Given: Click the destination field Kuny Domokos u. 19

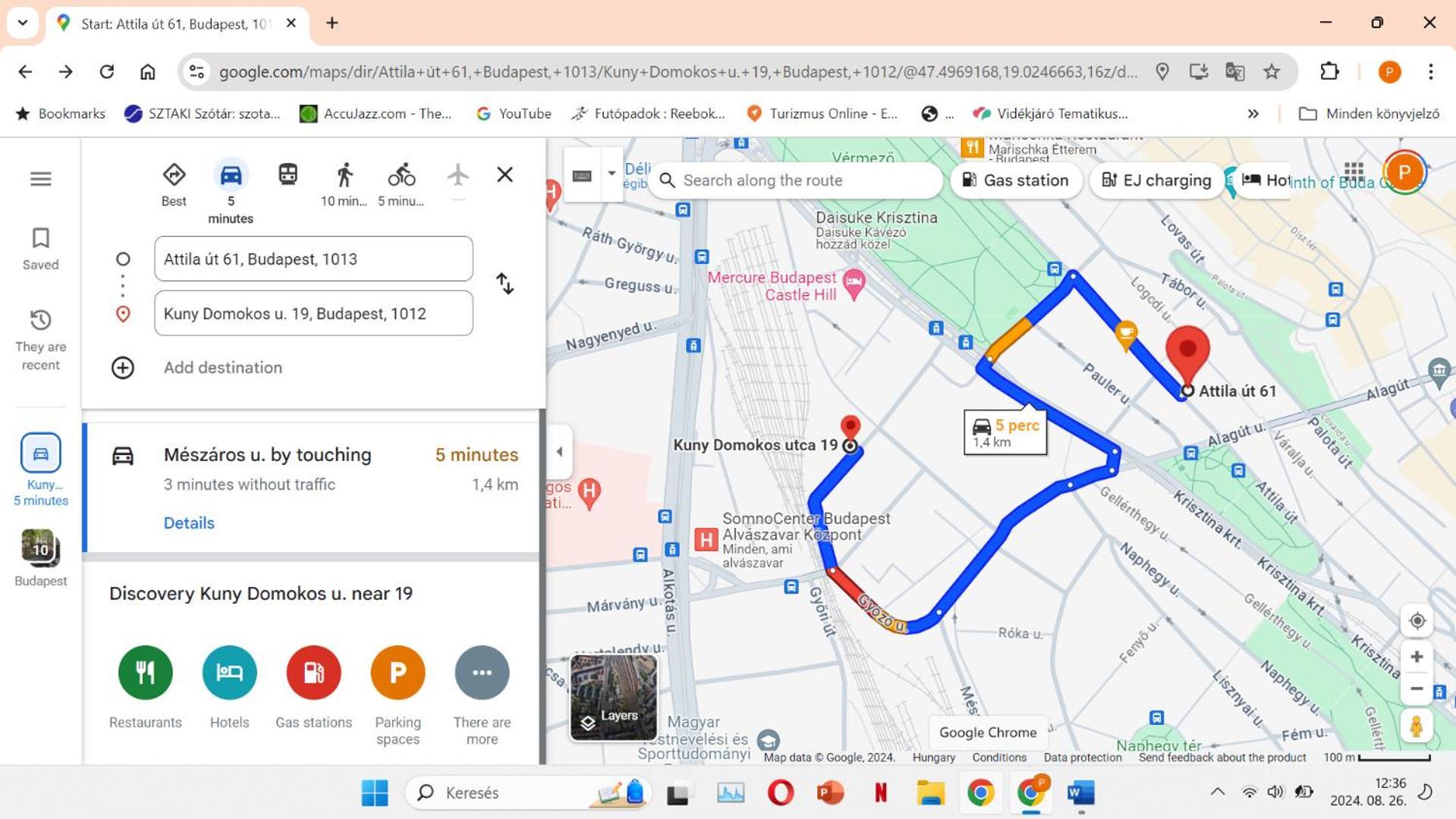Looking at the screenshot, I should tap(313, 314).
